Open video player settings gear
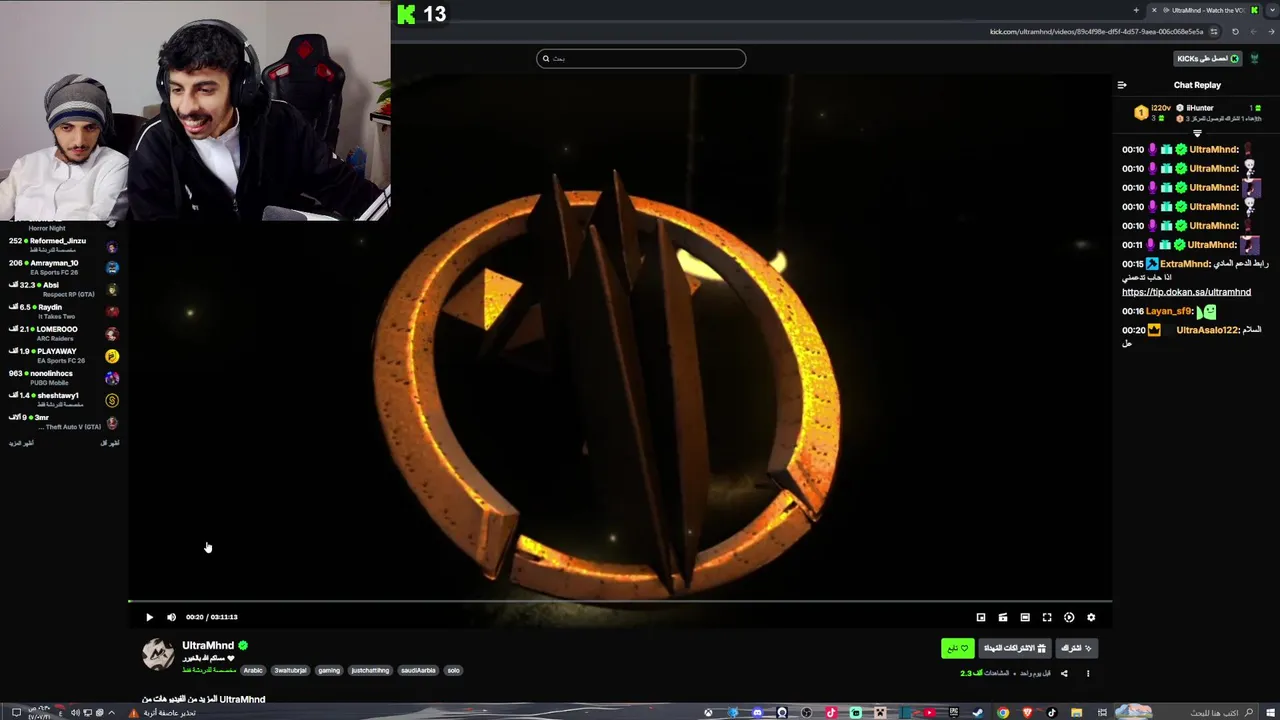The width and height of the screenshot is (1280, 720). [1091, 617]
